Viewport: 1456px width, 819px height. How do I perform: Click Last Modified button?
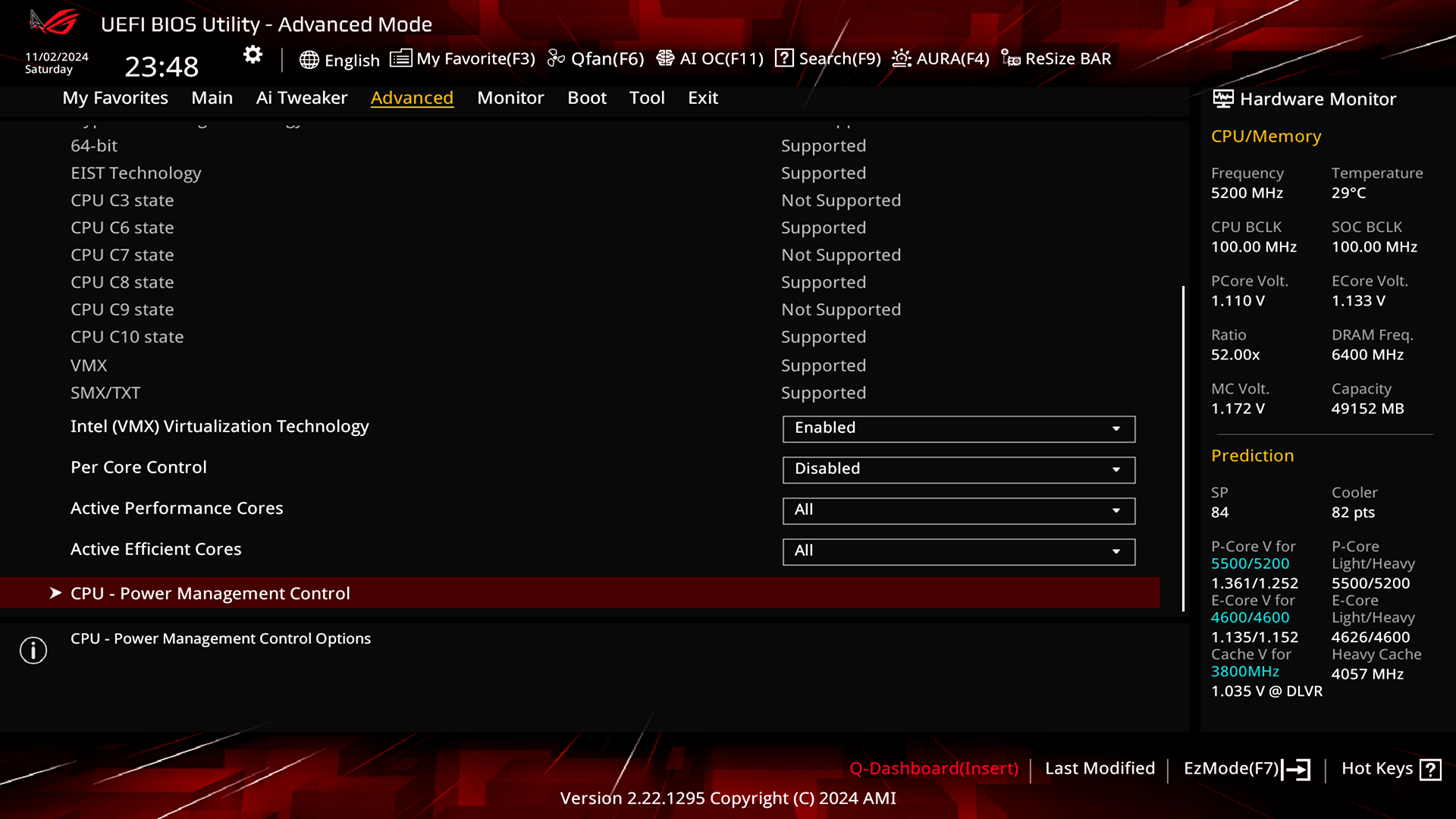(1100, 768)
